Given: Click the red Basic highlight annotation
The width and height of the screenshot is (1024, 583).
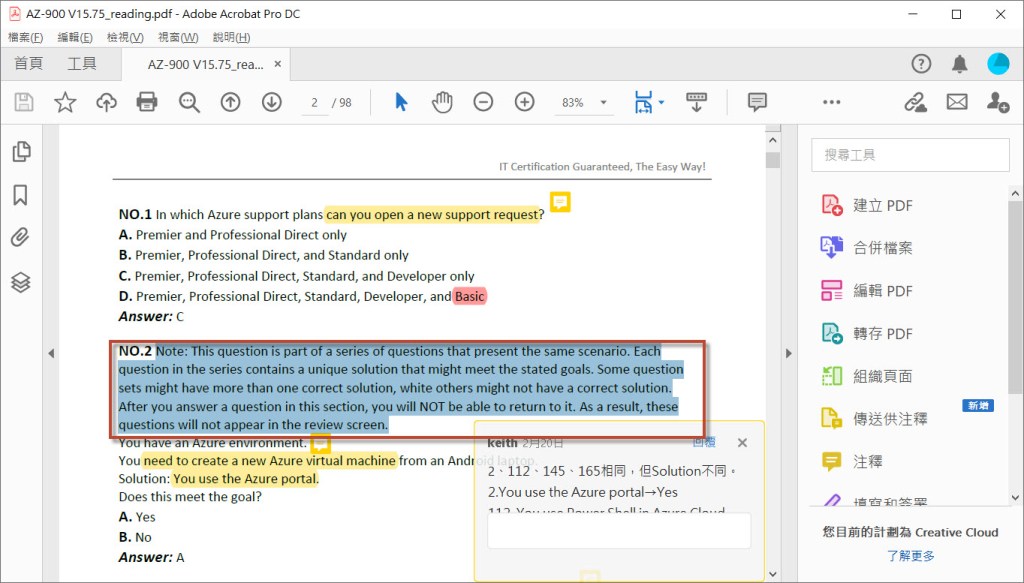Looking at the screenshot, I should (x=469, y=296).
